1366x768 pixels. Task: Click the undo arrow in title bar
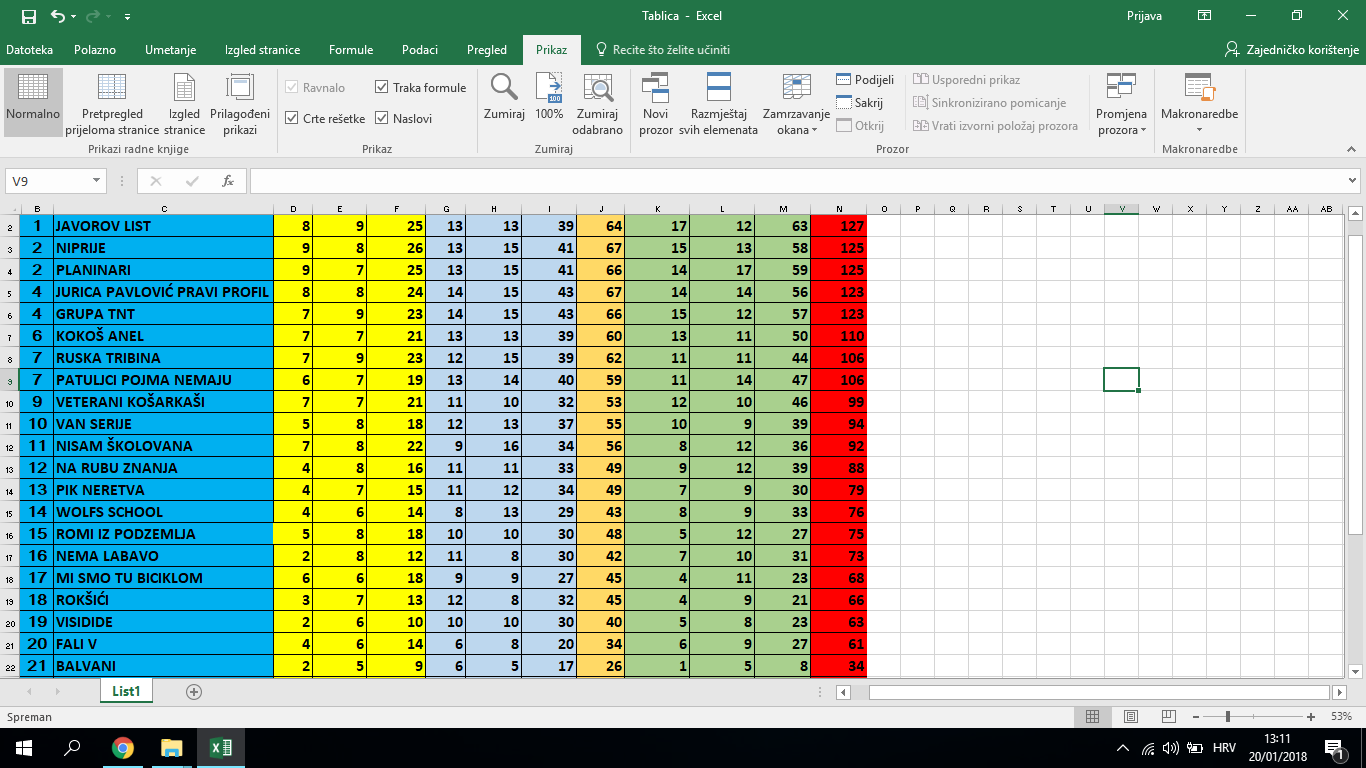(x=57, y=17)
